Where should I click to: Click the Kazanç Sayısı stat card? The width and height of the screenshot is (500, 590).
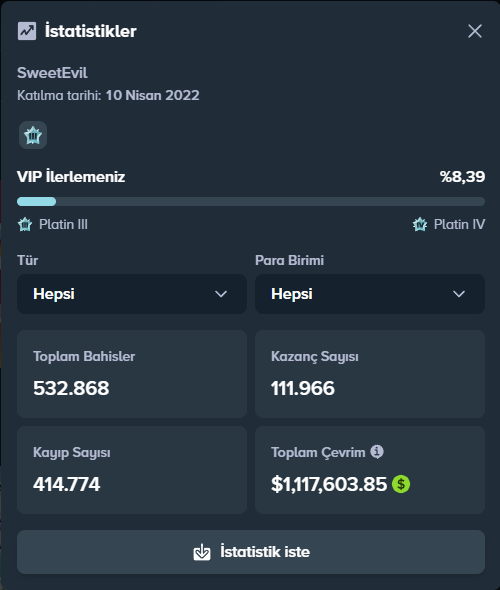[370, 374]
